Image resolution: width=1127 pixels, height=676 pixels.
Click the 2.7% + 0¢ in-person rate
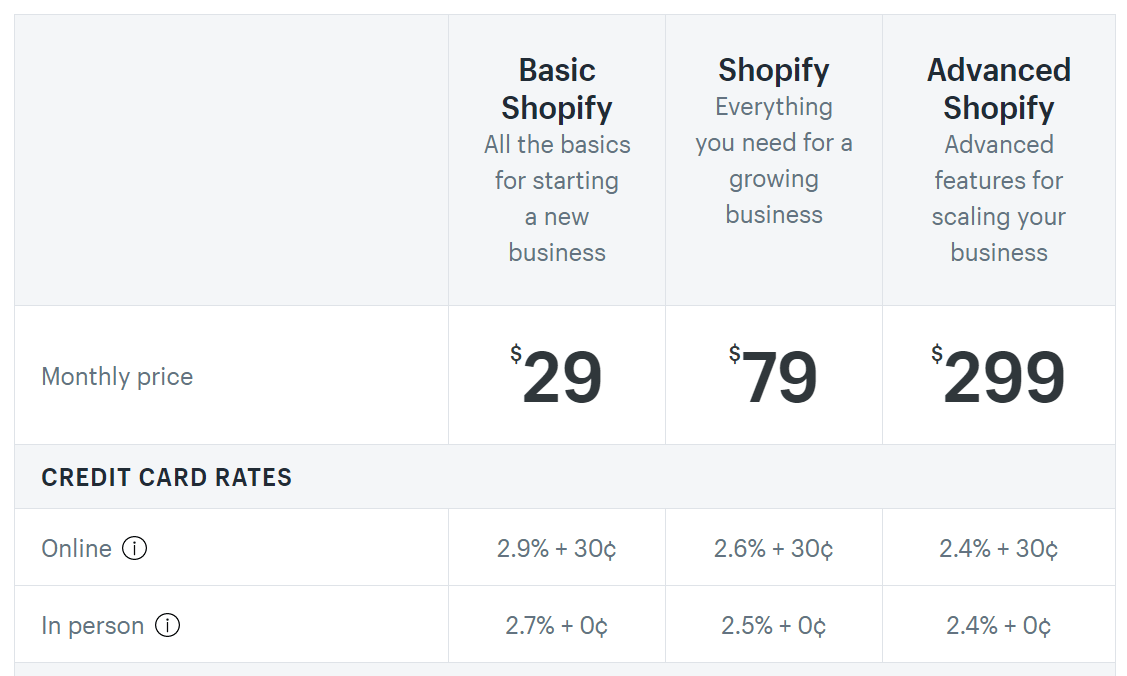click(x=557, y=626)
